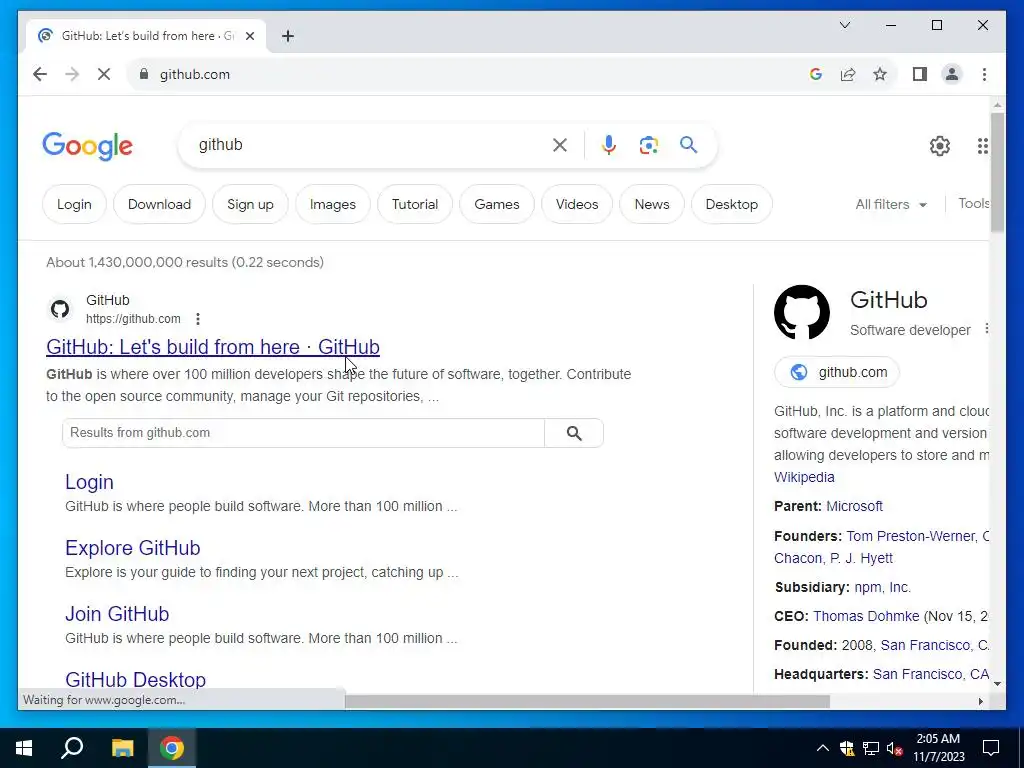The image size is (1024, 768).
Task: Click the horizontal scrollbar thumb
Action: click(x=587, y=701)
